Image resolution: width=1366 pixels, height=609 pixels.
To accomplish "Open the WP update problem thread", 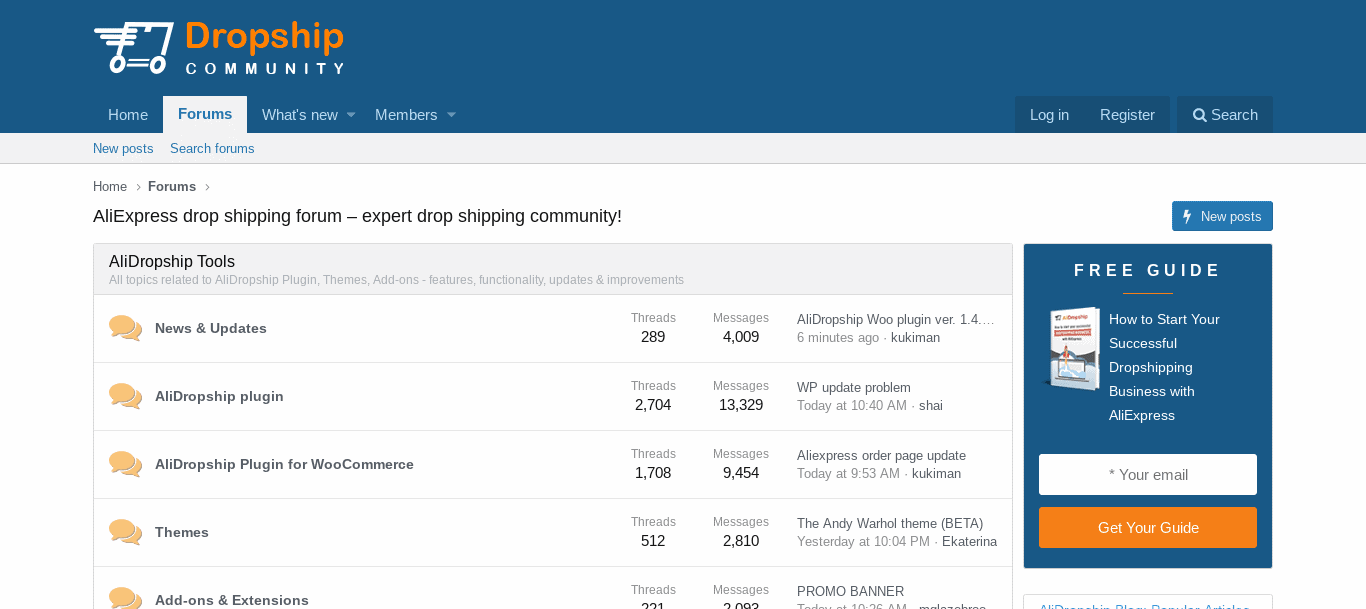I will (x=854, y=387).
